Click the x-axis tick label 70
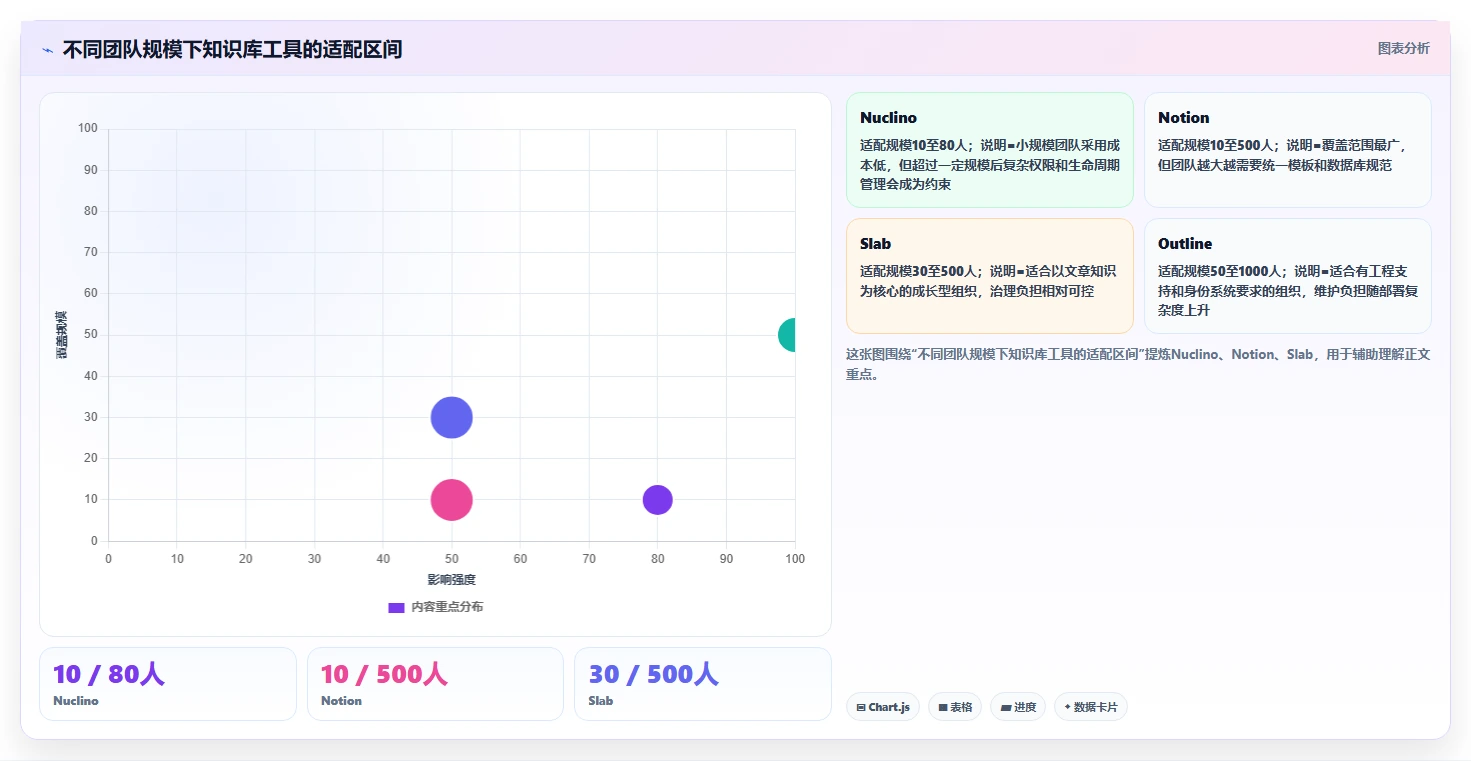The height and width of the screenshot is (761, 1471). pos(589,559)
